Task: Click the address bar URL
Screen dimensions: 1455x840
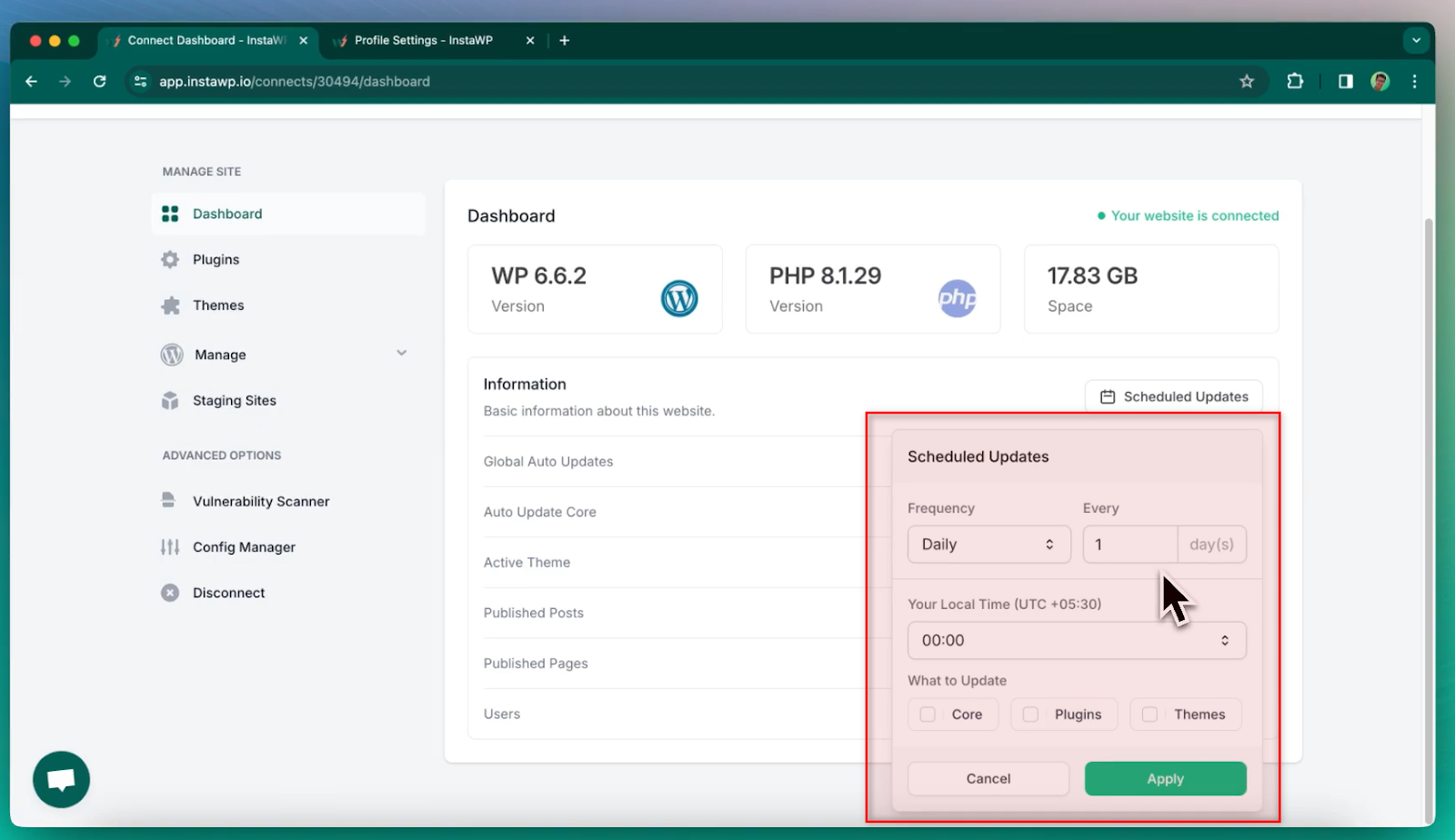Action: [295, 82]
